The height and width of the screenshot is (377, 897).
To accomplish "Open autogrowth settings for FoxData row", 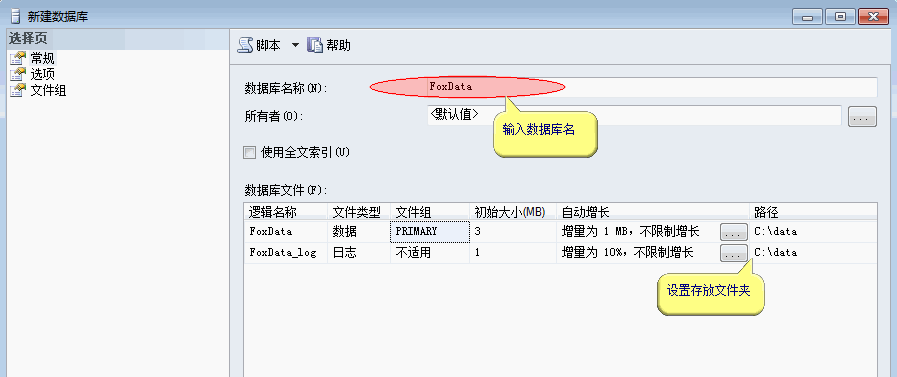I will [x=733, y=232].
